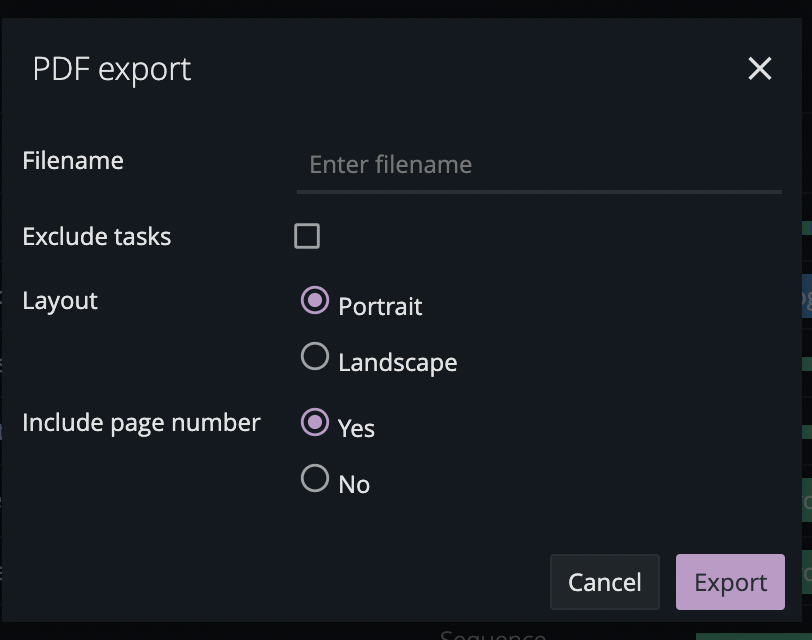Focus the filename input underline
This screenshot has width=812, height=640.
(540, 189)
